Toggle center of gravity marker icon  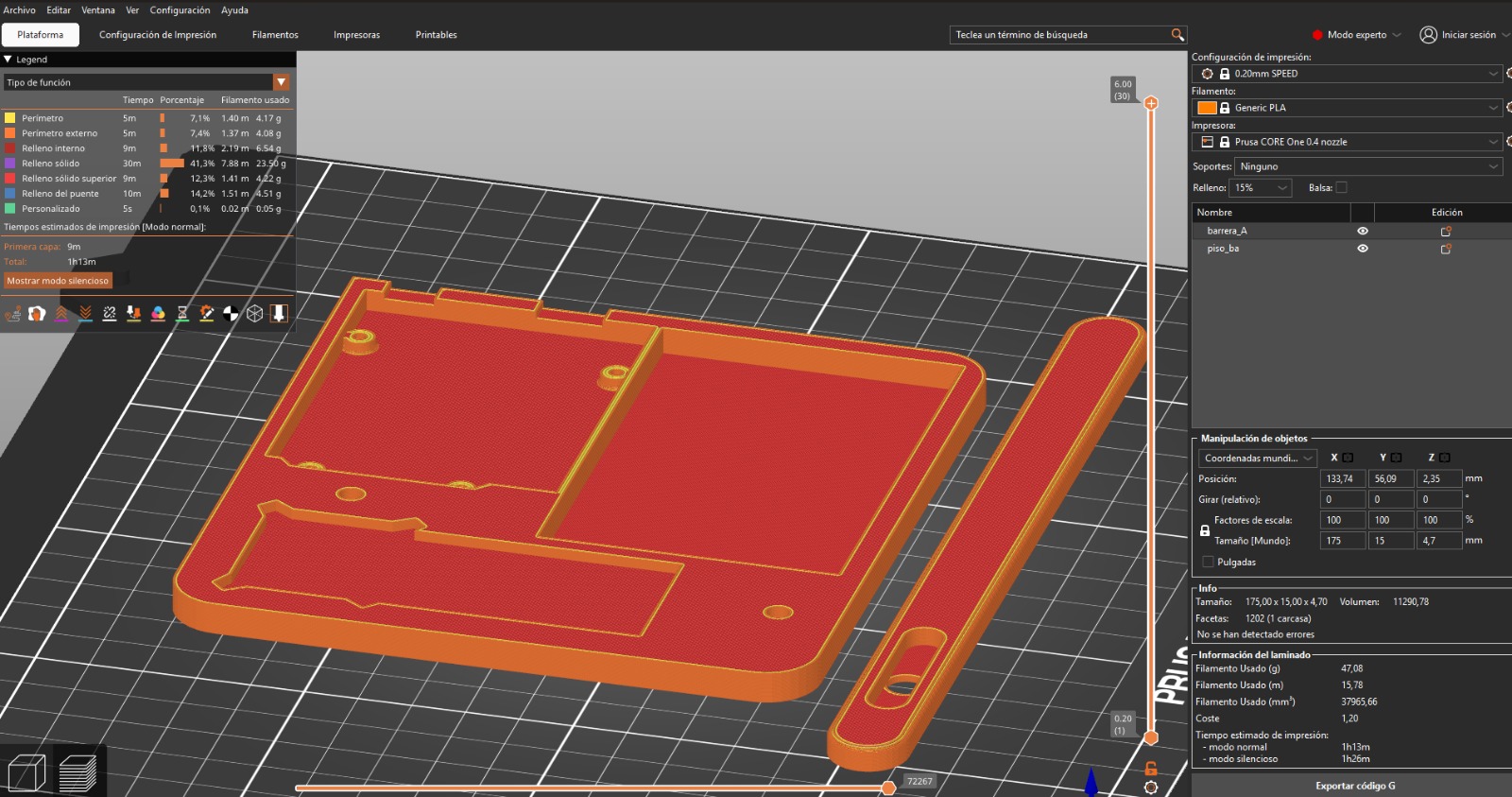click(x=231, y=314)
